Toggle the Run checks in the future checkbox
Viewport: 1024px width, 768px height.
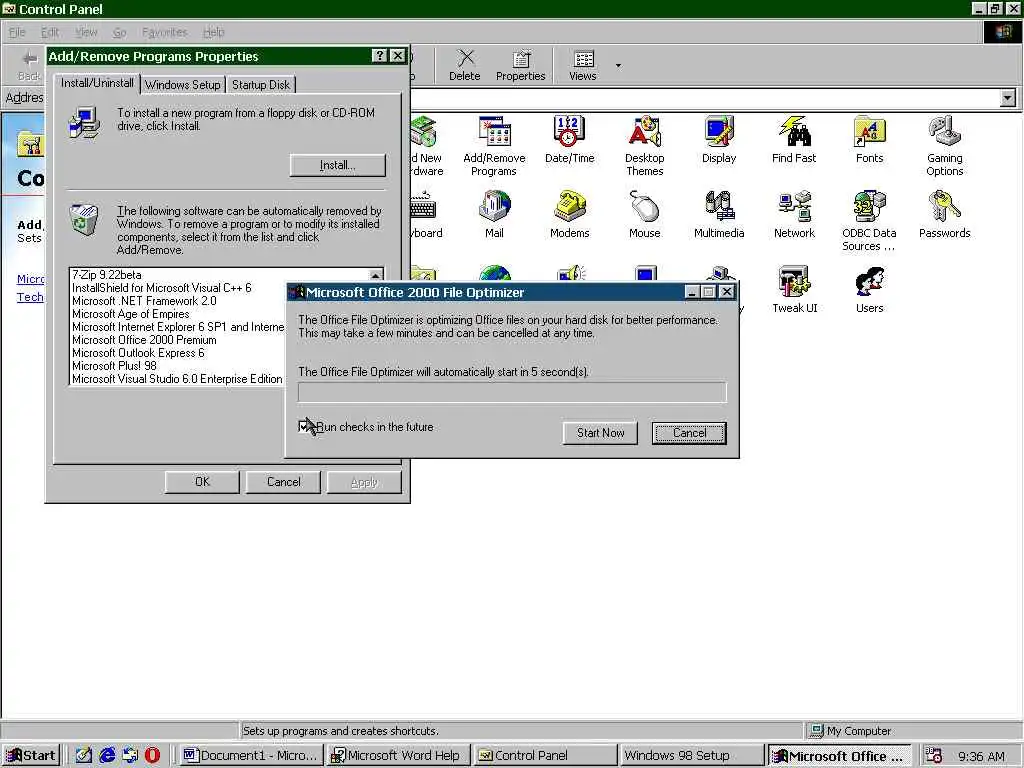(304, 426)
